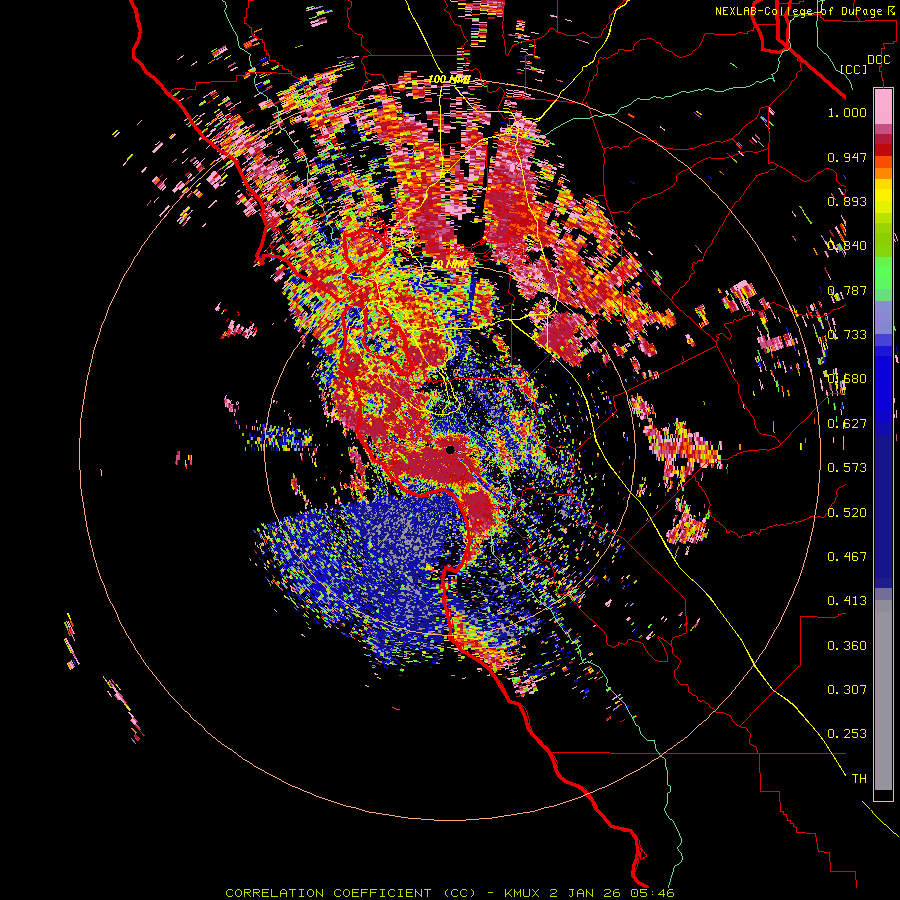Click the CORRELATION COEFFICIENT (CC) caption text
The image size is (900, 900).
pyautogui.click(x=351, y=893)
